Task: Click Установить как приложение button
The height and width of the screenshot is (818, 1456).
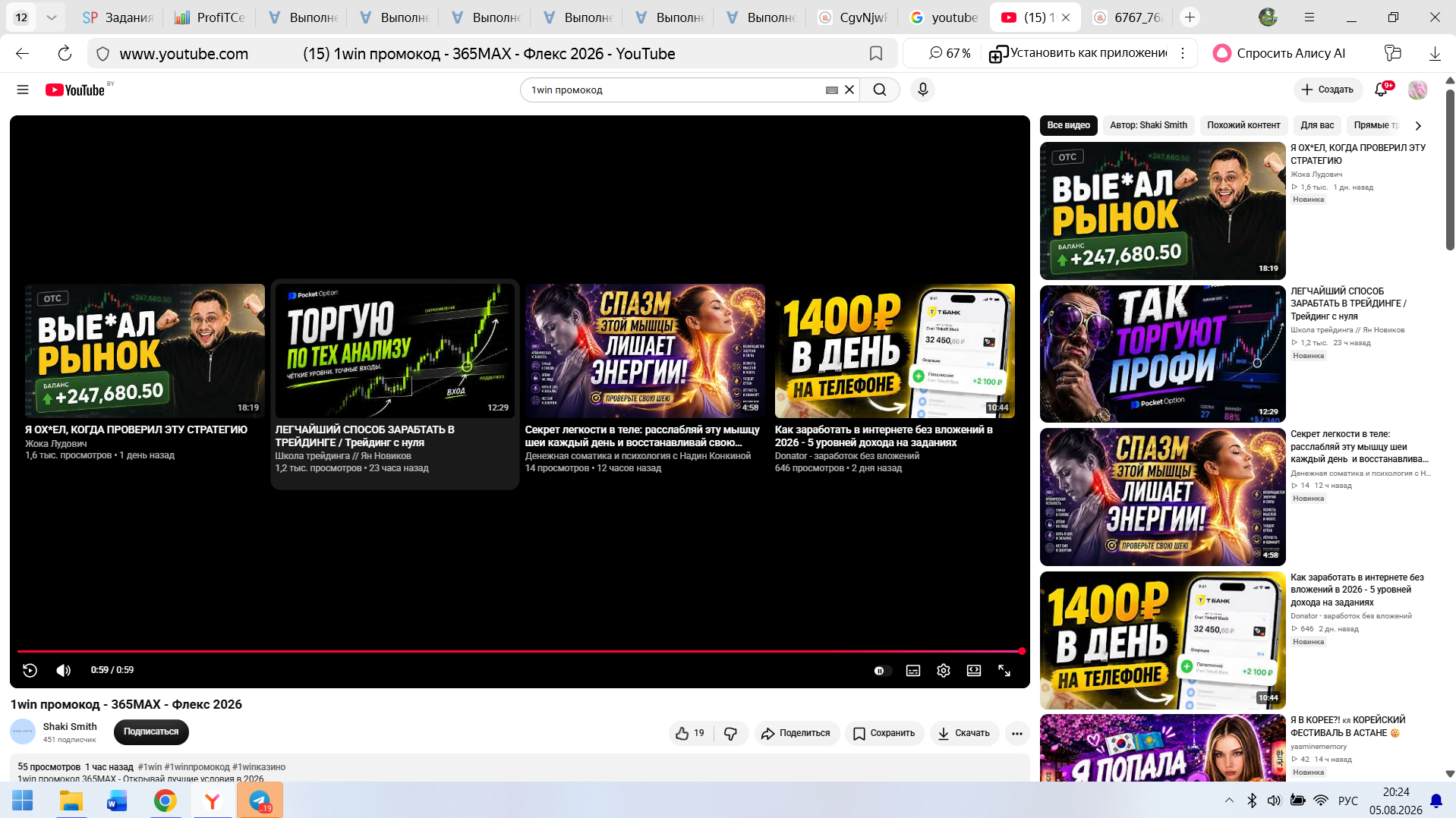Action: [x=1078, y=53]
